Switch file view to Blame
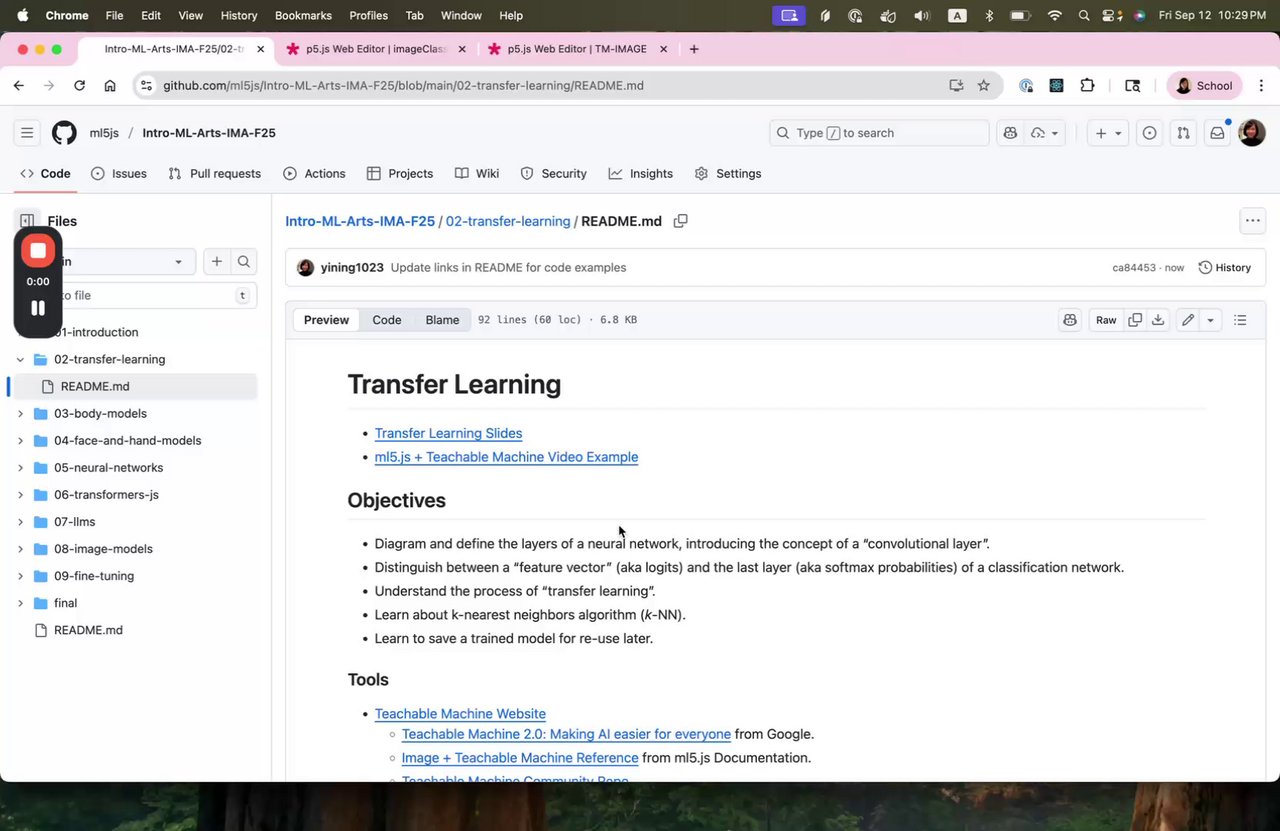The width and height of the screenshot is (1280, 831). 442,320
